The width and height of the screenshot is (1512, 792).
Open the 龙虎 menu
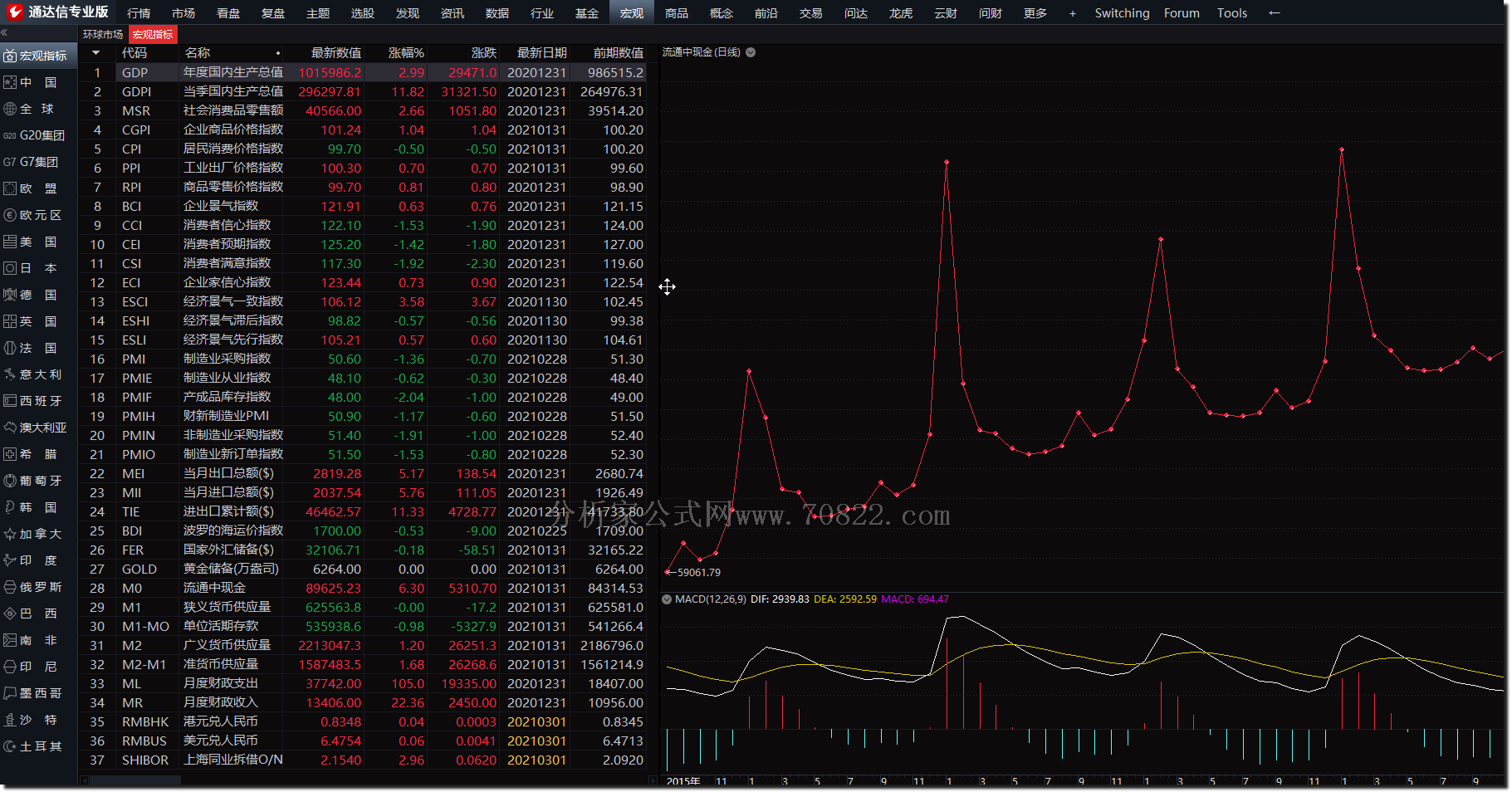pos(901,13)
